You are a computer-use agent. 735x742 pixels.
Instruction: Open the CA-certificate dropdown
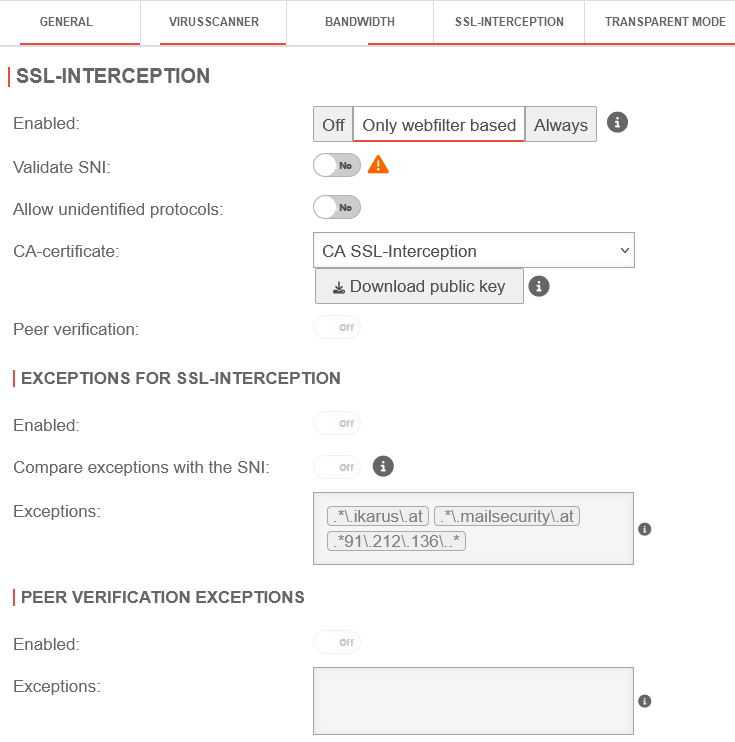pos(474,251)
